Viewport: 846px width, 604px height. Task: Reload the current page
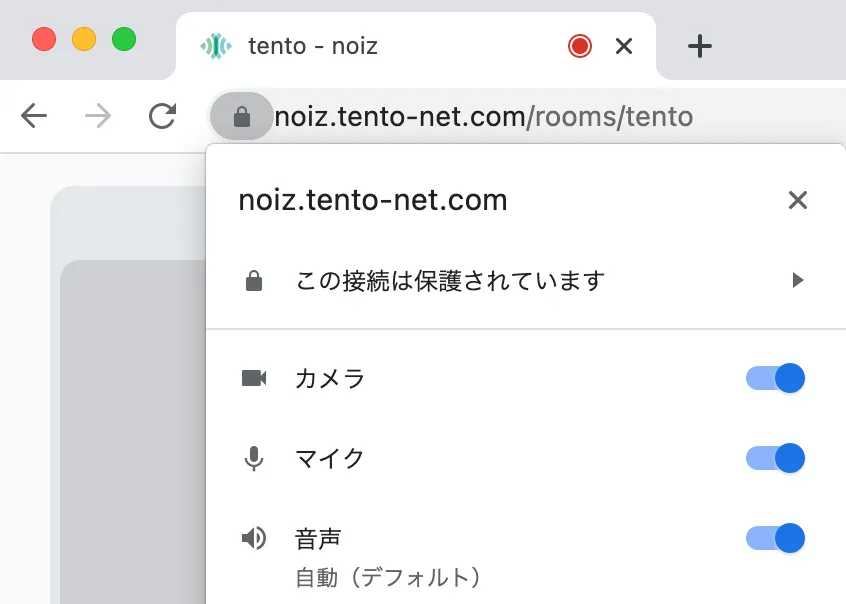click(162, 117)
